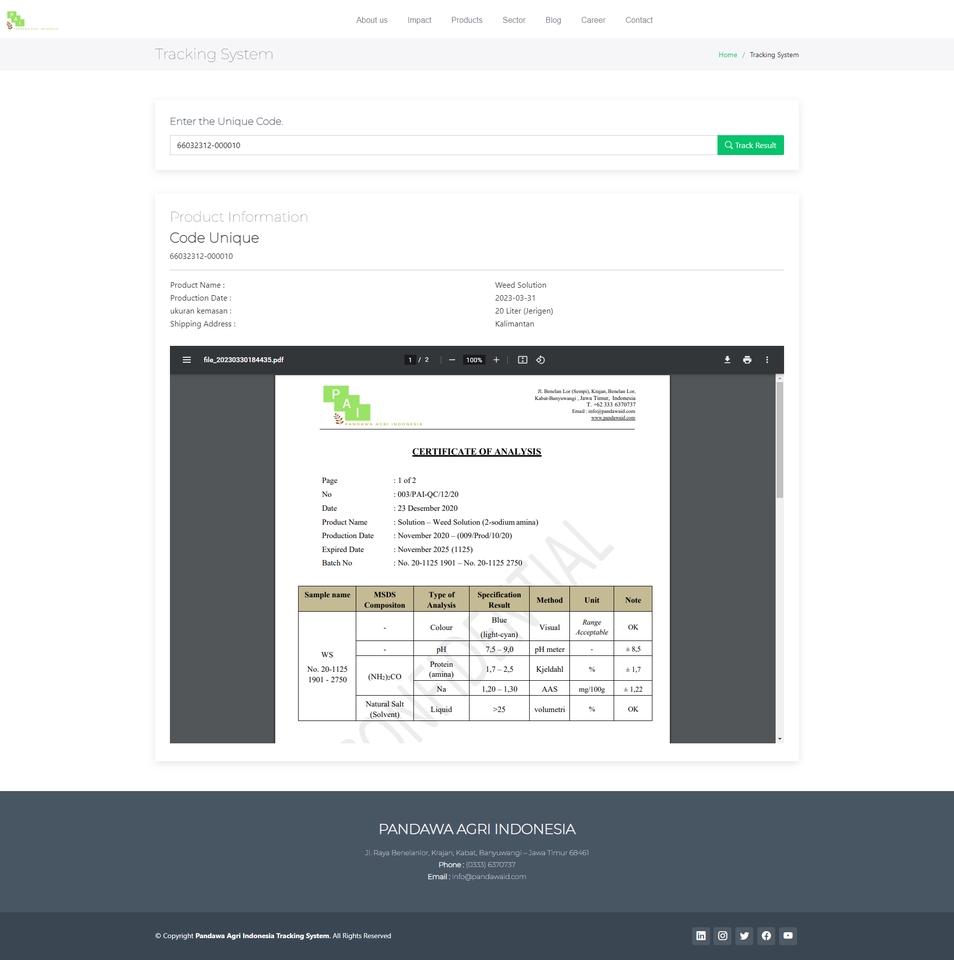Open the Contact page
954x960 pixels.
click(639, 20)
